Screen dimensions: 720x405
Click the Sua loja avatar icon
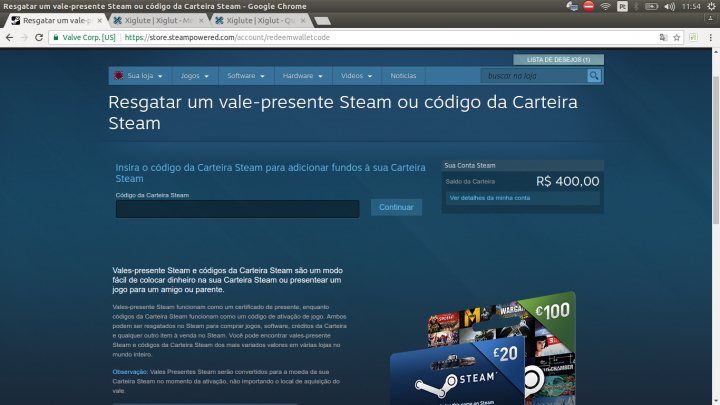118,76
